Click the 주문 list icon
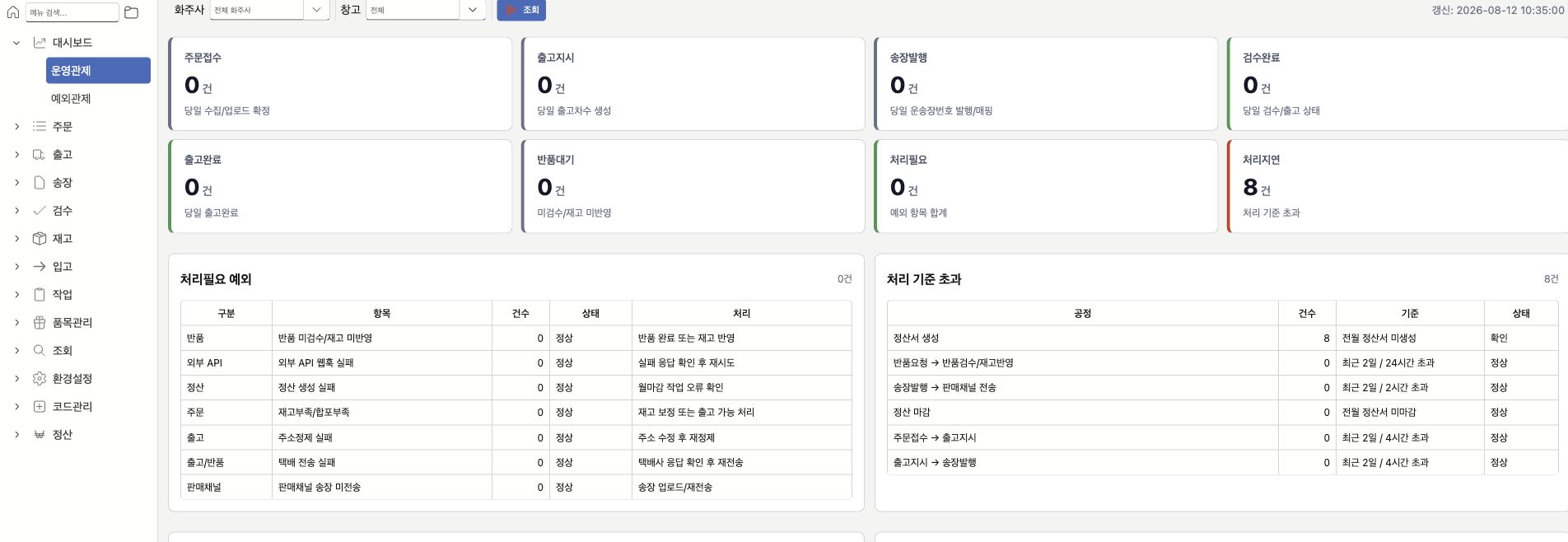Image resolution: width=1568 pixels, height=542 pixels. coord(39,126)
